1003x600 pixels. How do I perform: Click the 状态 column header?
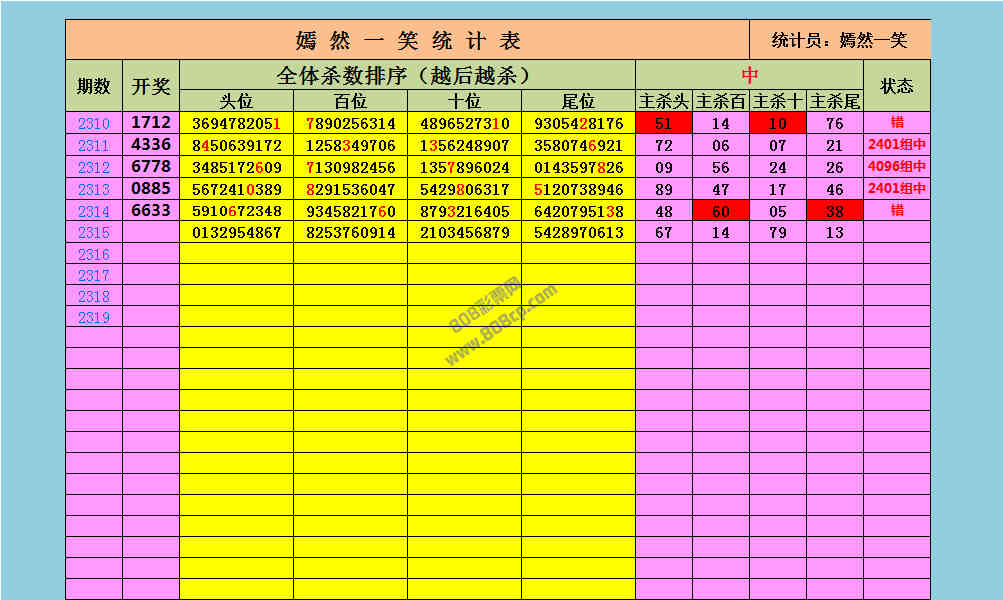(896, 86)
